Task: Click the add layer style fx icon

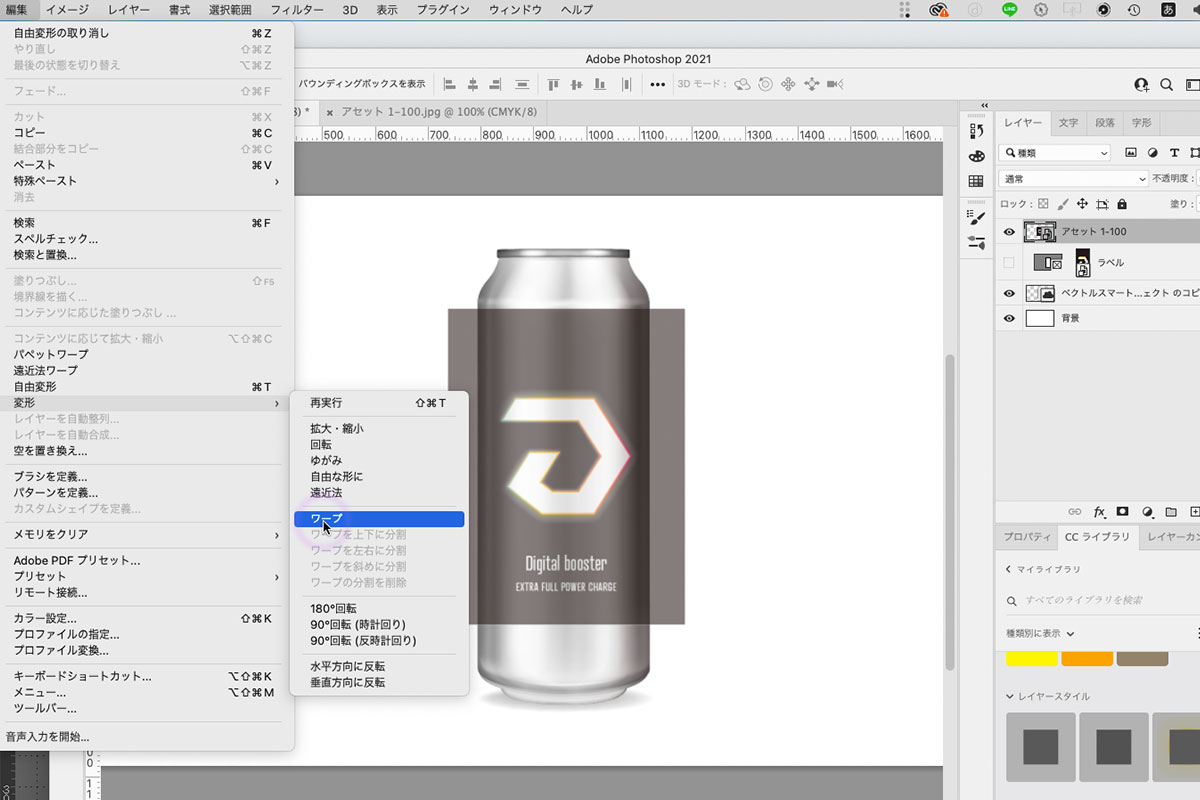Action: 1099,511
